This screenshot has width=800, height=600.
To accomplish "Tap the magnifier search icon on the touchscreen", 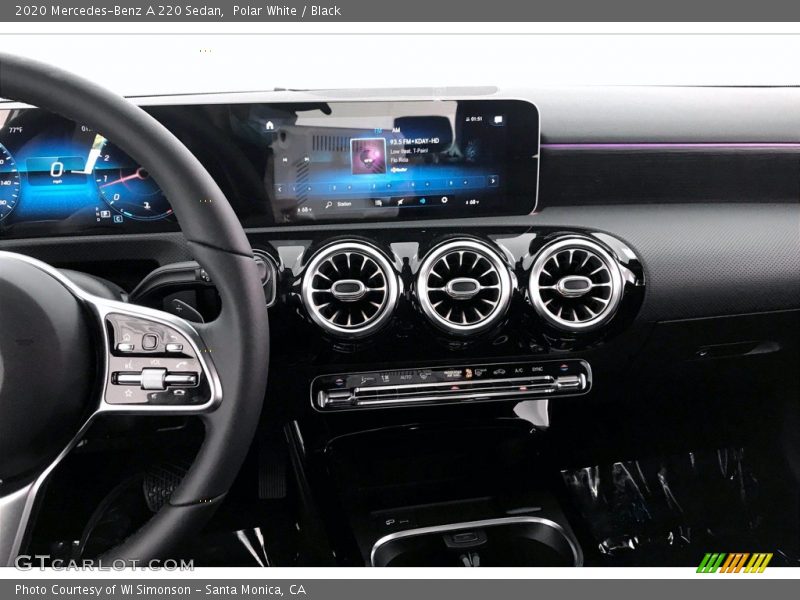I will click(329, 205).
